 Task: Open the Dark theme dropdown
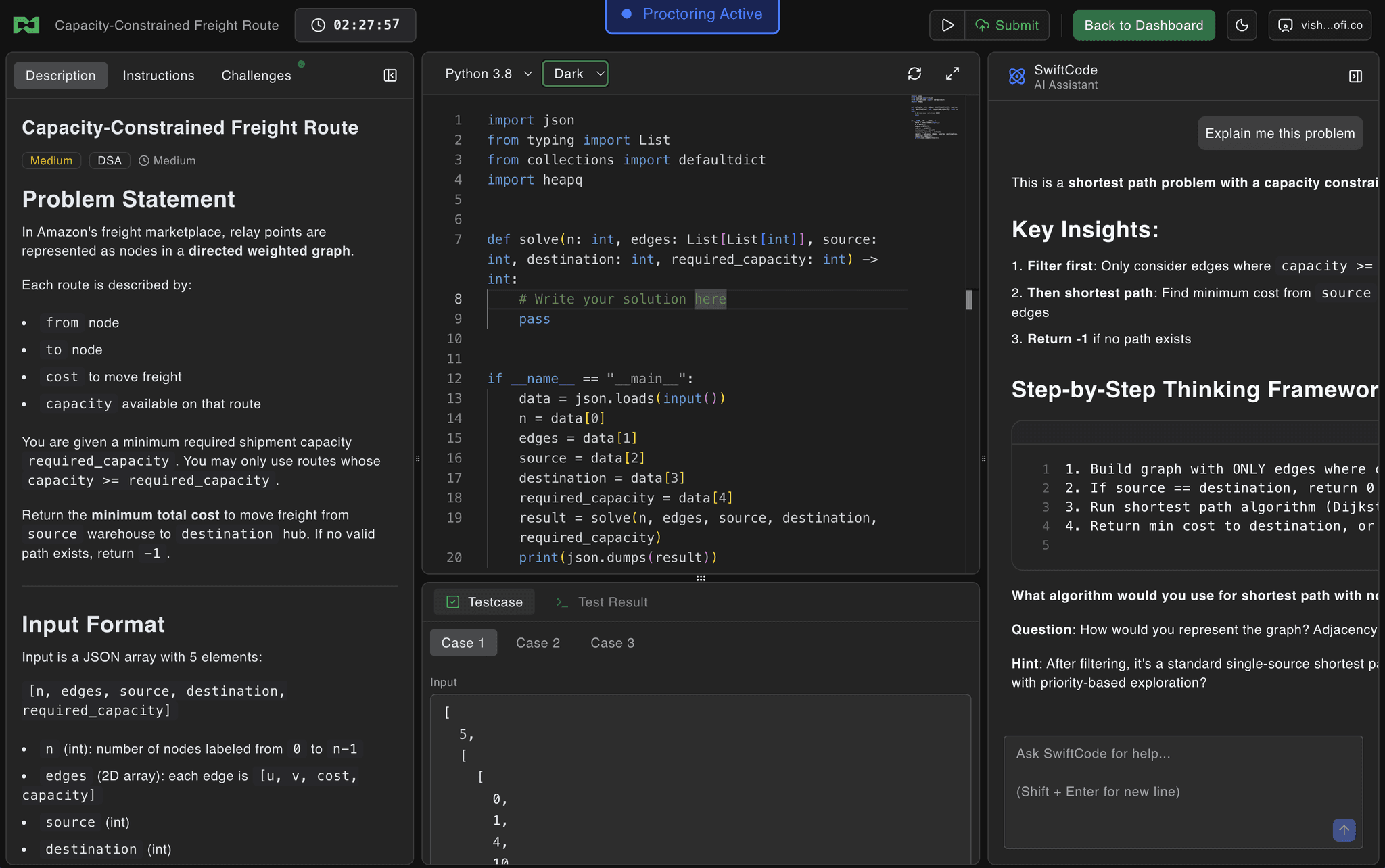click(575, 74)
